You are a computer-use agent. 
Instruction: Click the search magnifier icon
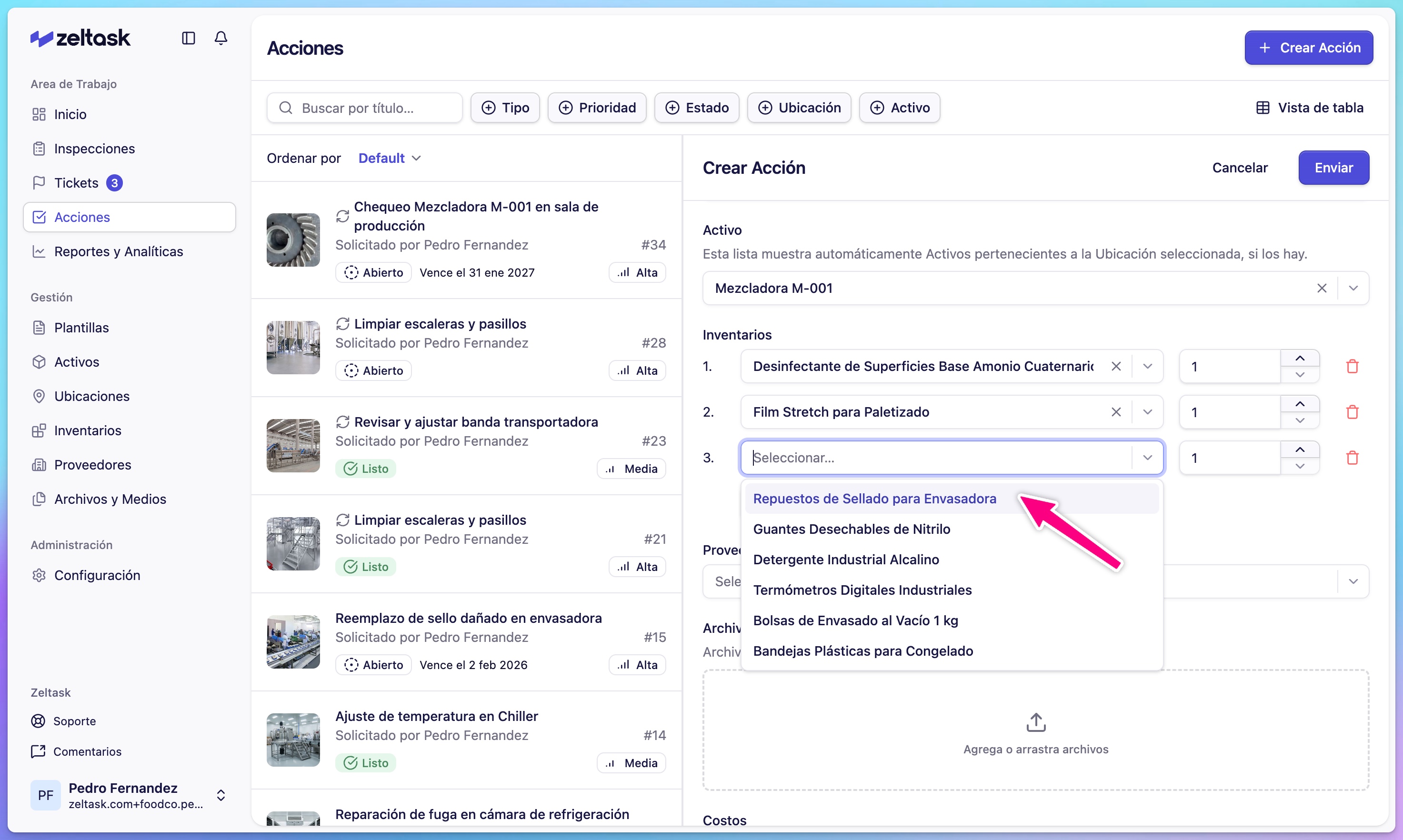point(286,108)
